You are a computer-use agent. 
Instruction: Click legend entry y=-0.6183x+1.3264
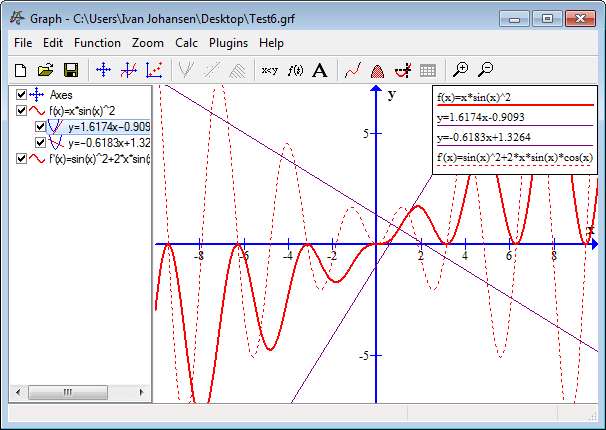point(484,137)
